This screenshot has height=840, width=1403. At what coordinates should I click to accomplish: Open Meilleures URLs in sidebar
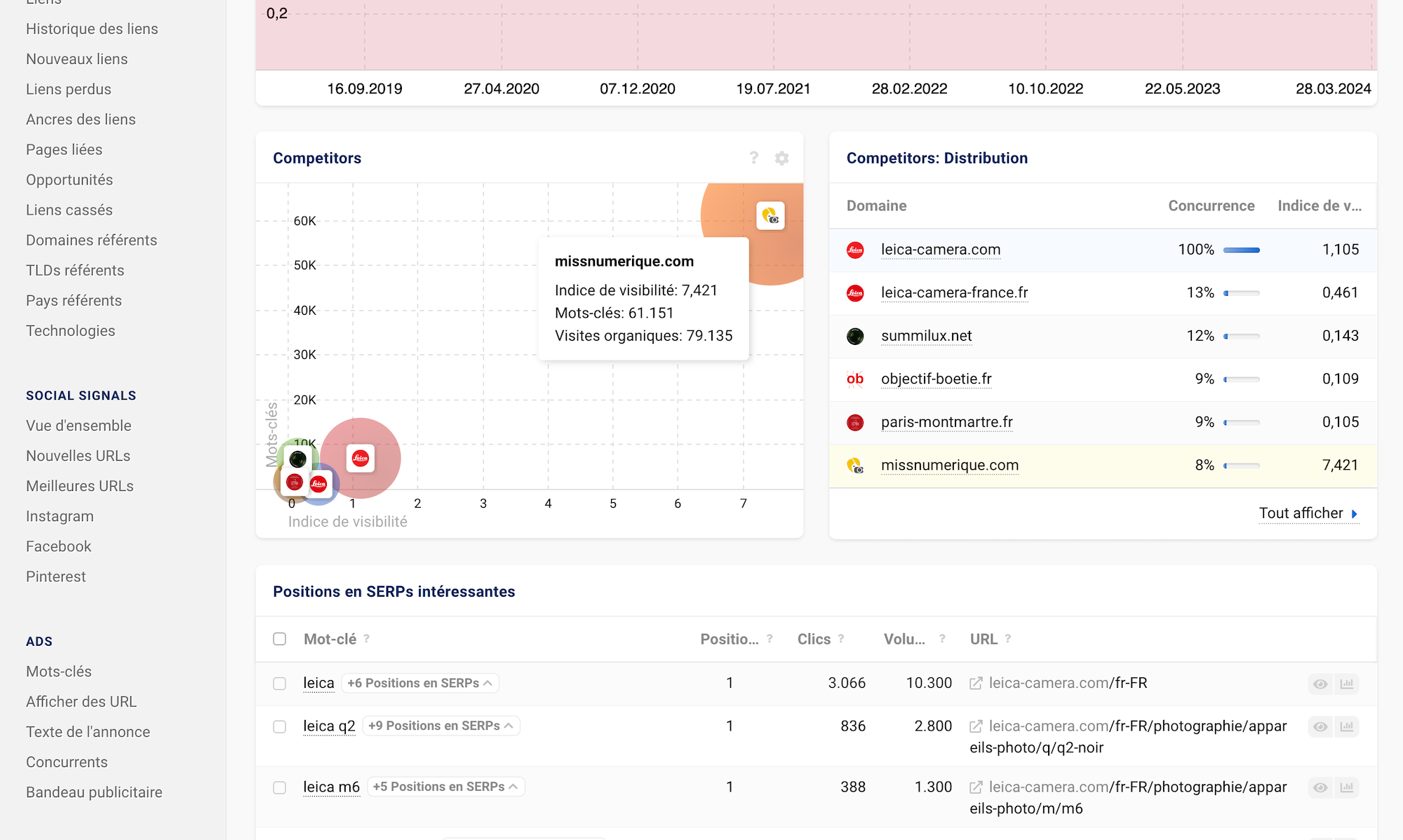pos(80,486)
